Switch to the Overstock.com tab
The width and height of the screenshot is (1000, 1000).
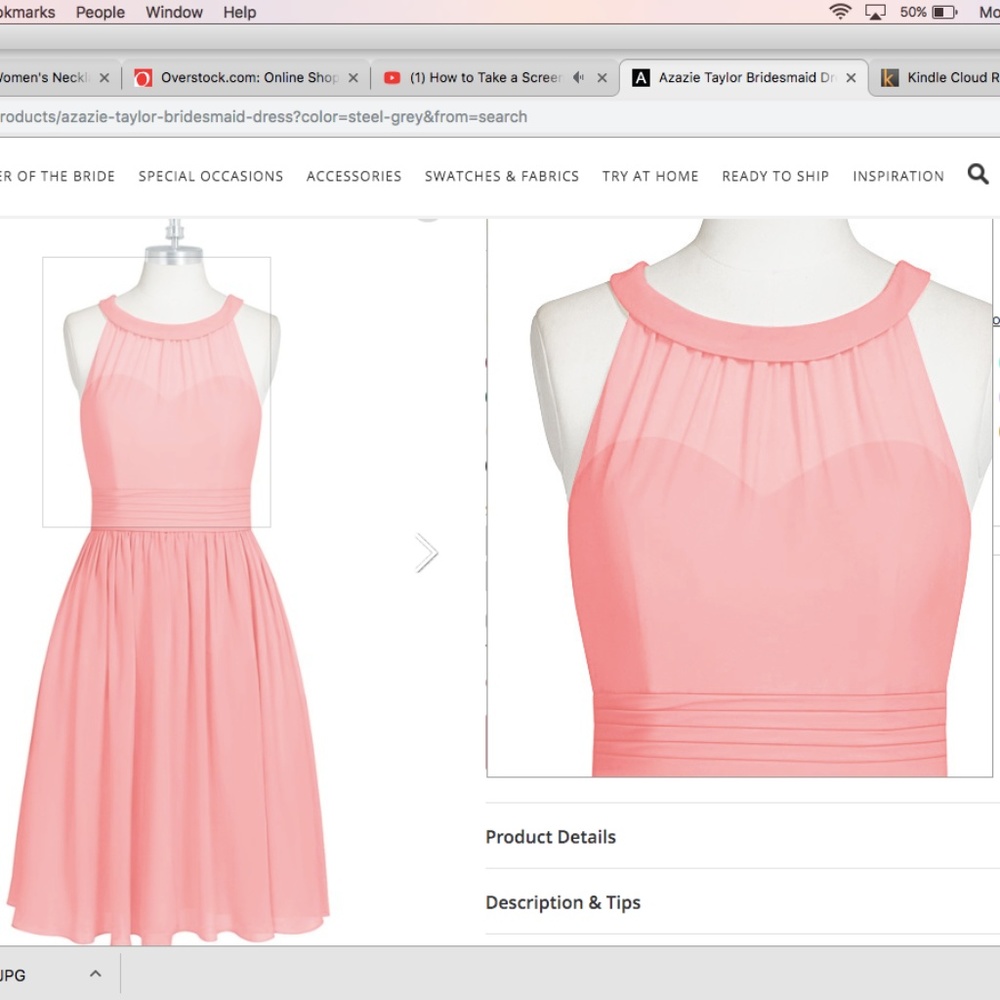246,78
